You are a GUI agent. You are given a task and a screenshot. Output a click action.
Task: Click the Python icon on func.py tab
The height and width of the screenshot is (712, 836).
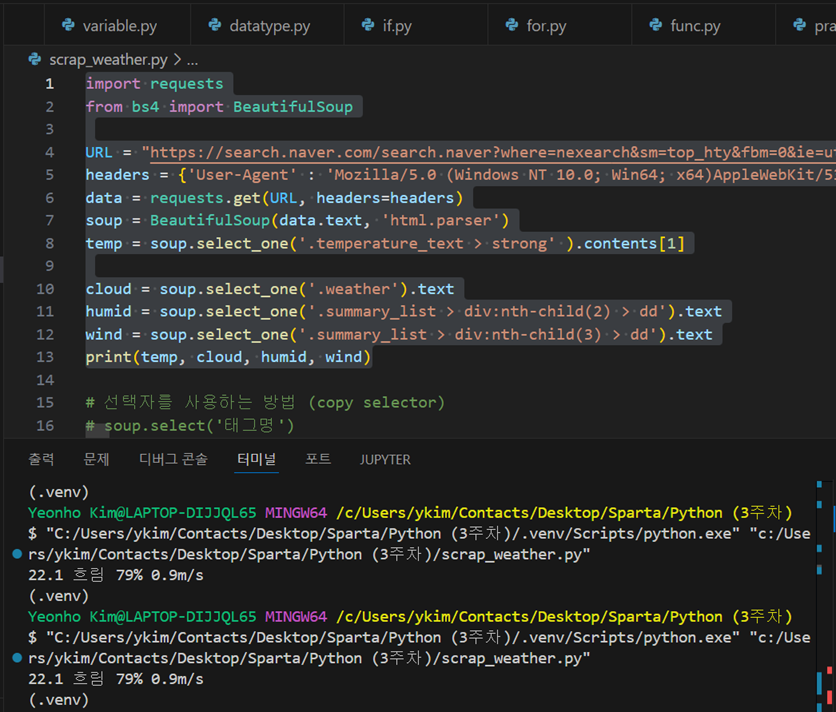pos(656,25)
